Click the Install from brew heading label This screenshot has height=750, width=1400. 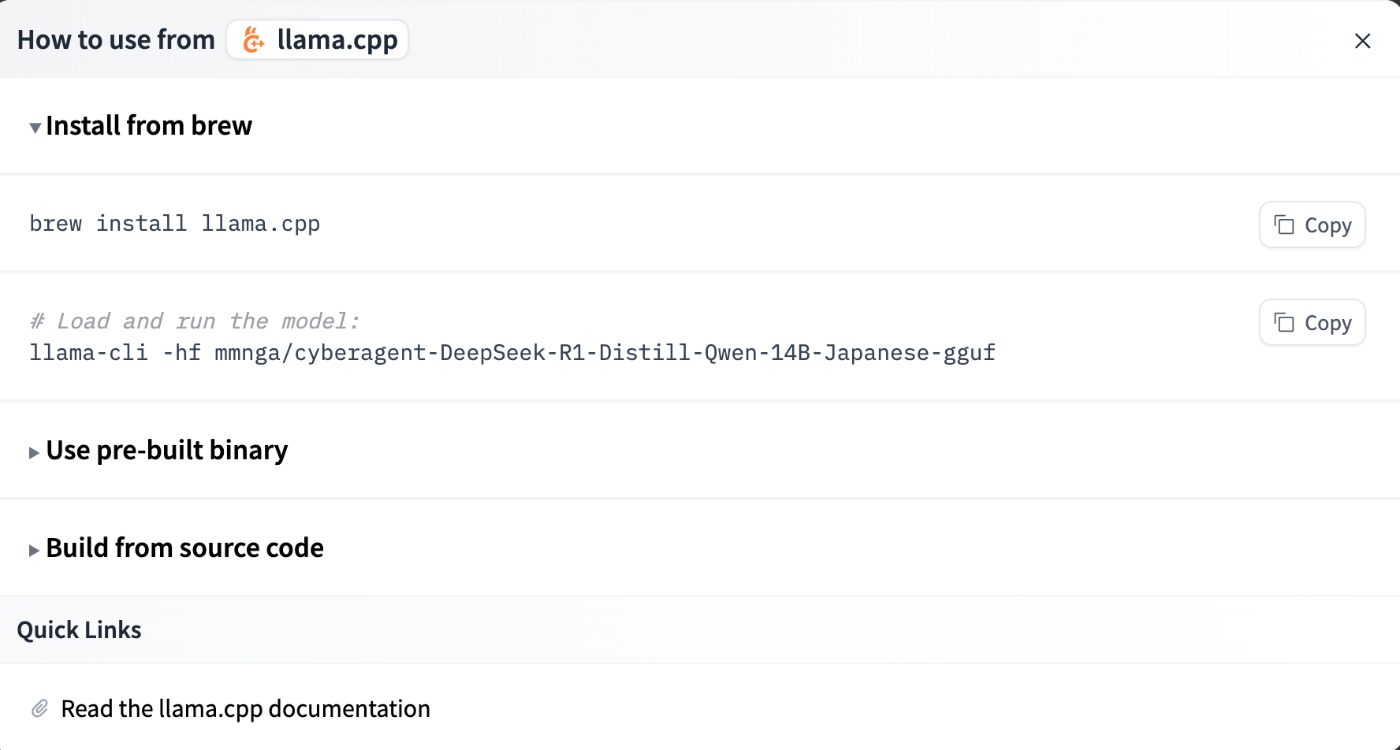click(x=149, y=125)
